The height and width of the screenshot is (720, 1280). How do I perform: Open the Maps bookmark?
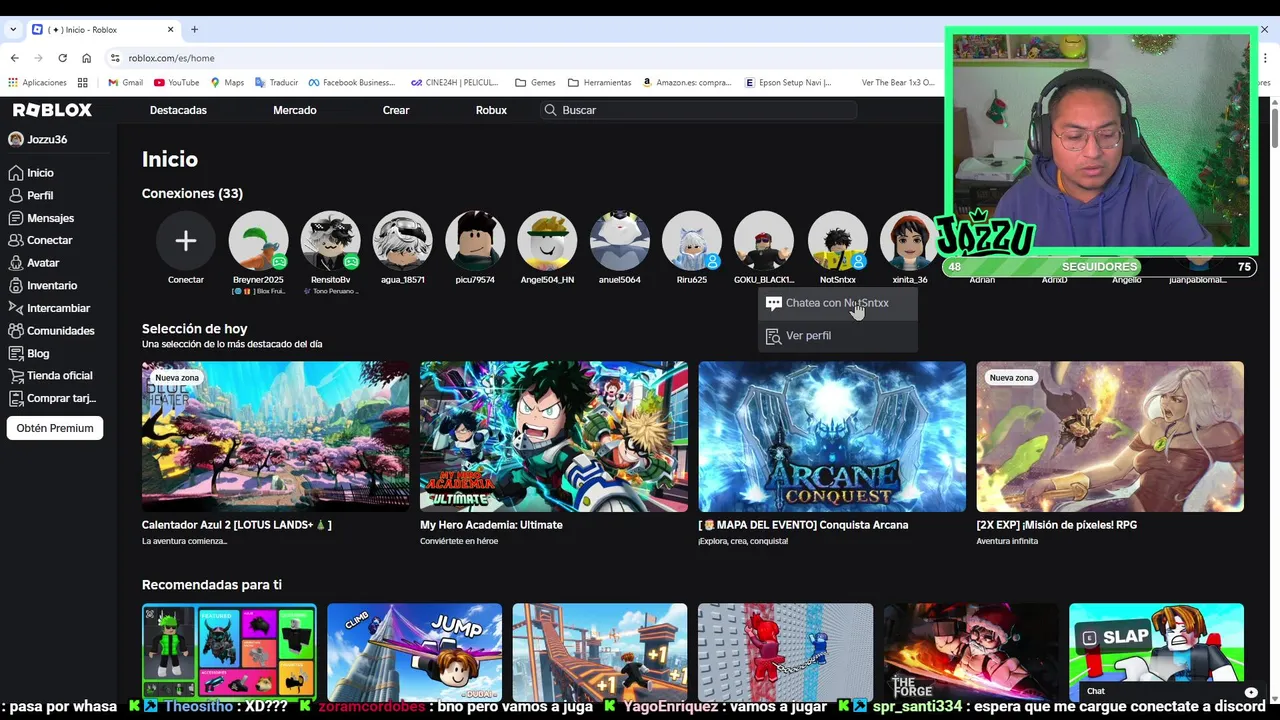pos(227,82)
